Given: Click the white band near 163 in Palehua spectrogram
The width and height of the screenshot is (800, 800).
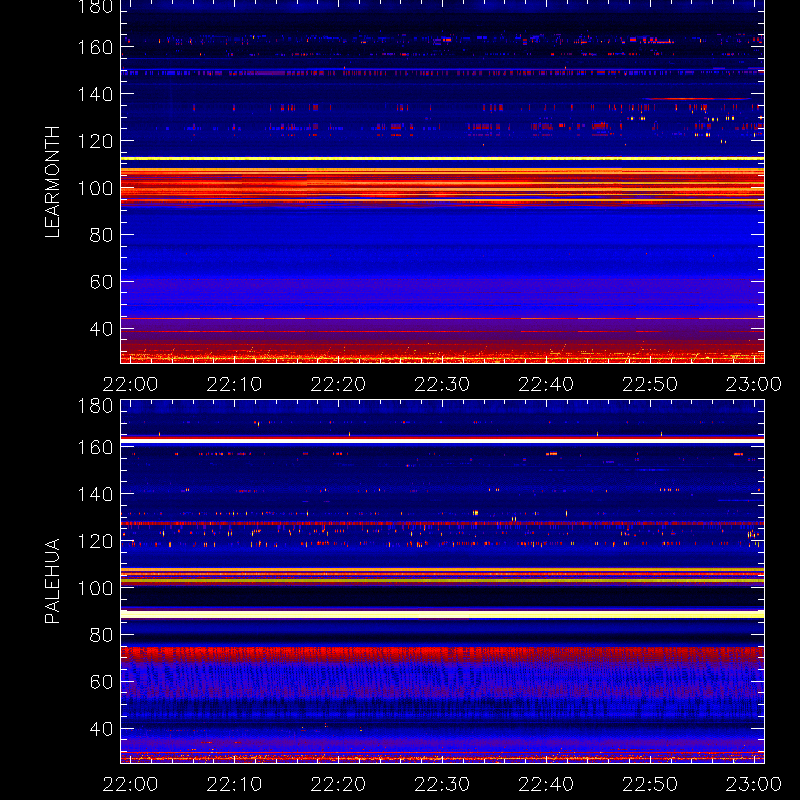Looking at the screenshot, I should click(442, 440).
